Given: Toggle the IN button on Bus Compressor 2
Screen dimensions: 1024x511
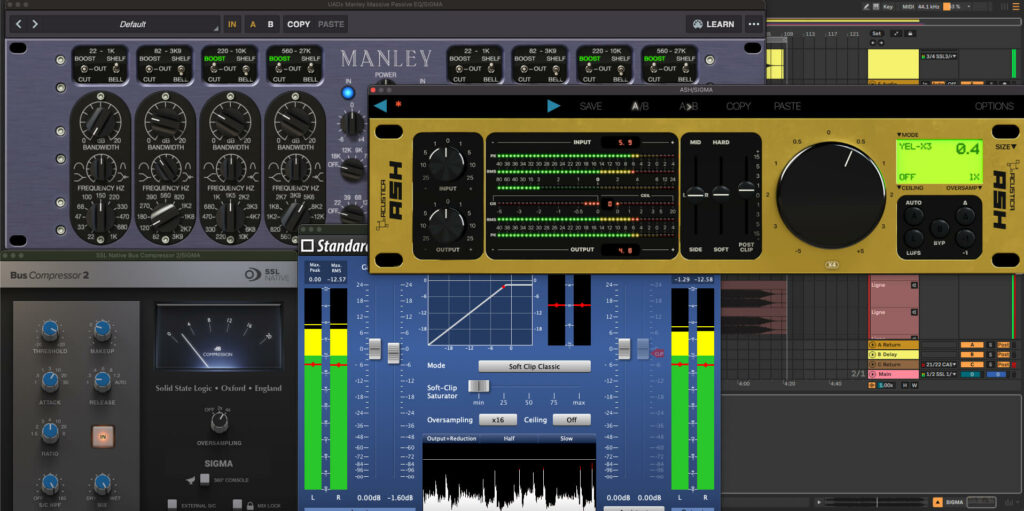Looking at the screenshot, I should coord(103,435).
